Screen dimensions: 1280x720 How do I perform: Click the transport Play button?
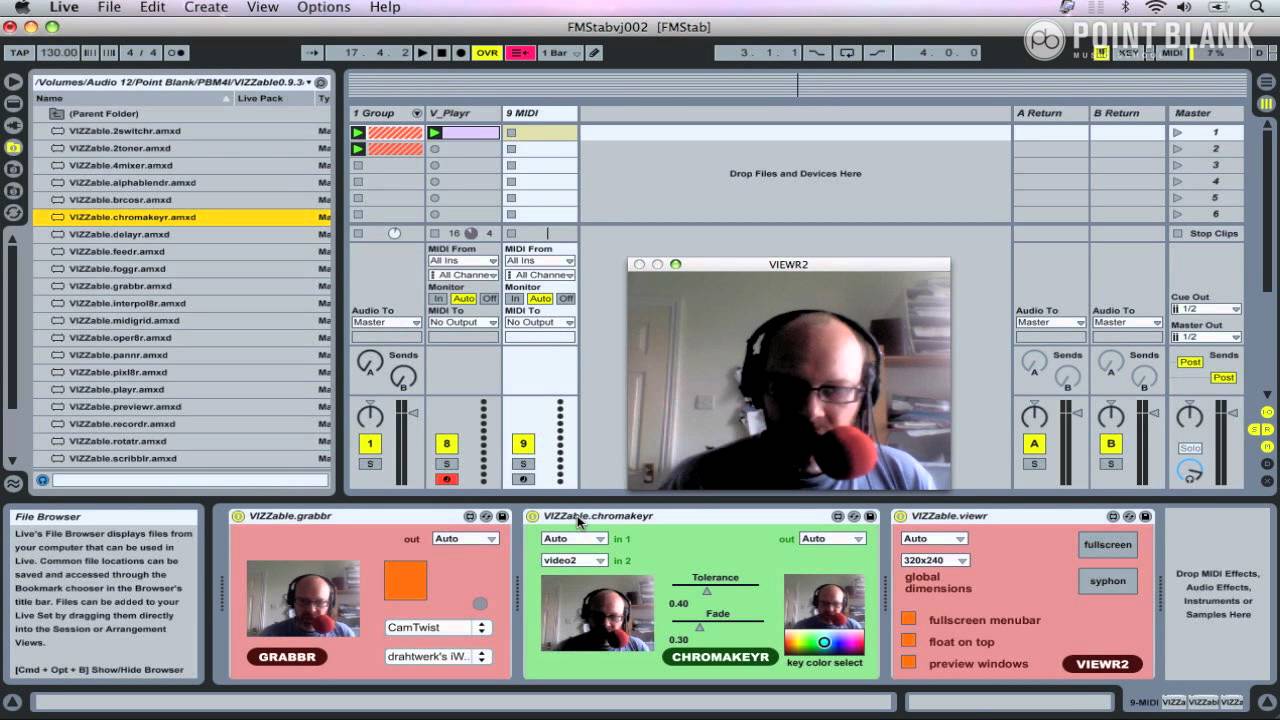[x=423, y=53]
